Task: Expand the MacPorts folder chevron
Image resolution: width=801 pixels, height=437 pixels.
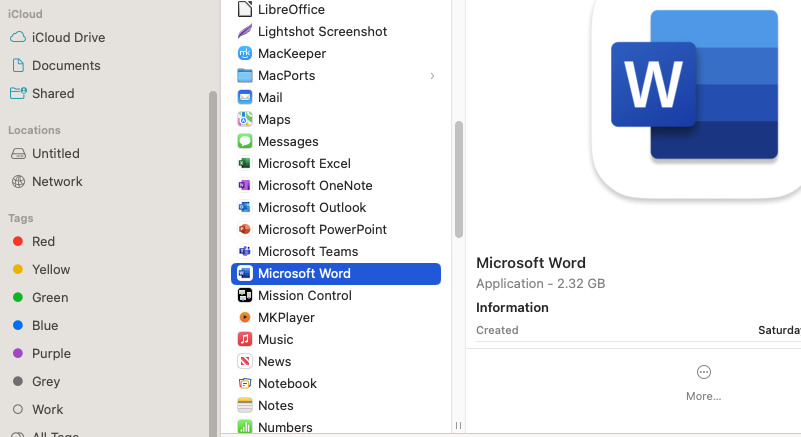Action: 432,76
